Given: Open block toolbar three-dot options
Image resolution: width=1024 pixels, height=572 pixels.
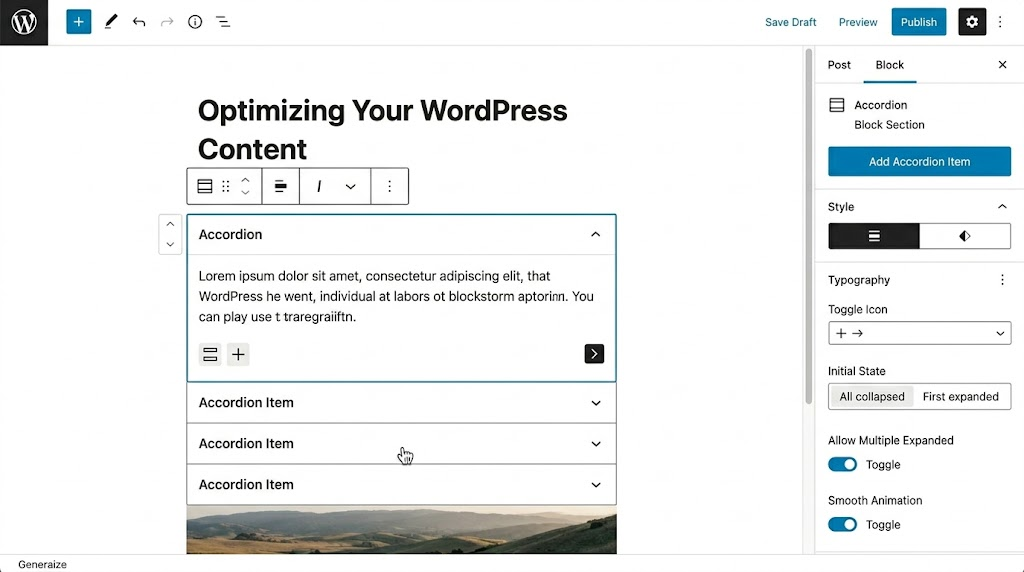Looking at the screenshot, I should pyautogui.click(x=389, y=187).
